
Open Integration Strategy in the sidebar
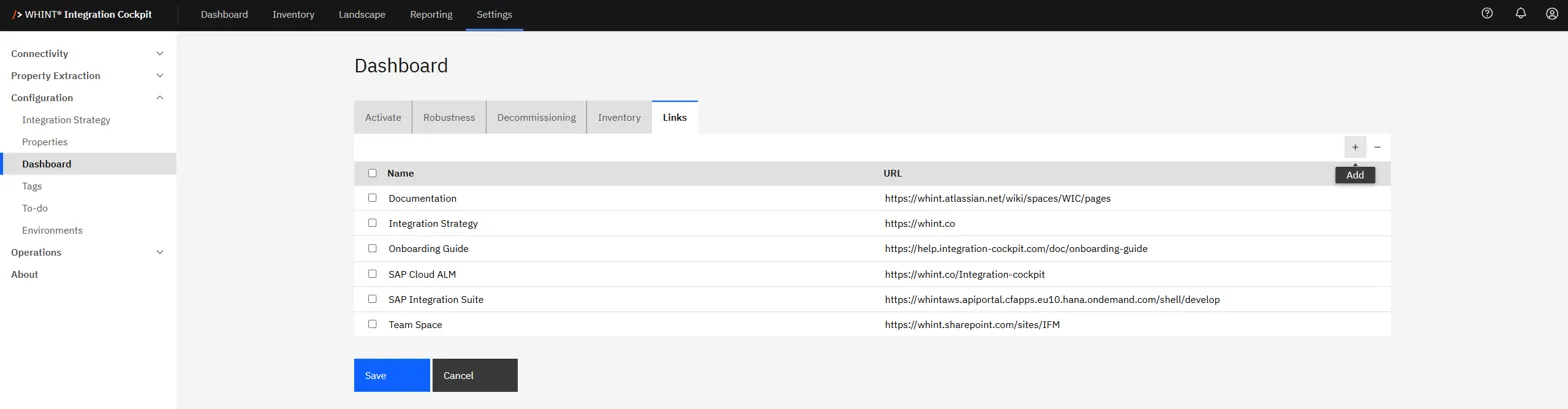coord(66,120)
